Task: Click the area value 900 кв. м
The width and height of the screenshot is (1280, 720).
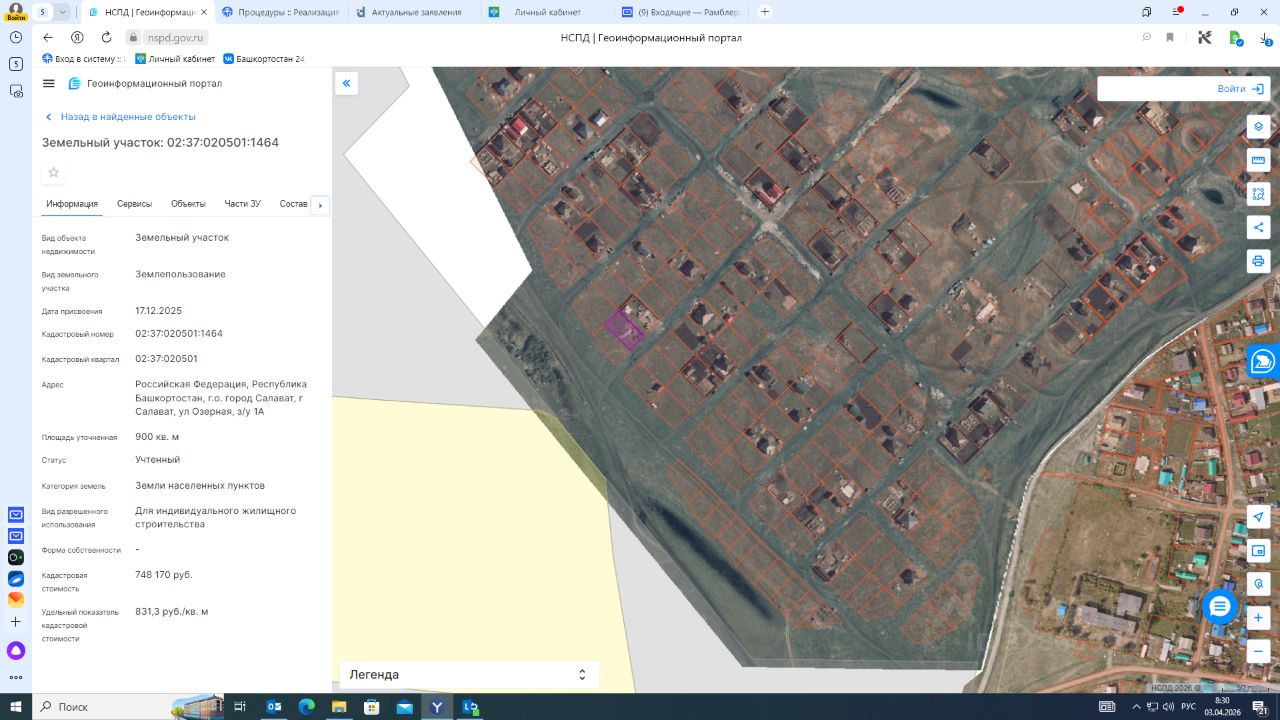Action: click(x=157, y=437)
